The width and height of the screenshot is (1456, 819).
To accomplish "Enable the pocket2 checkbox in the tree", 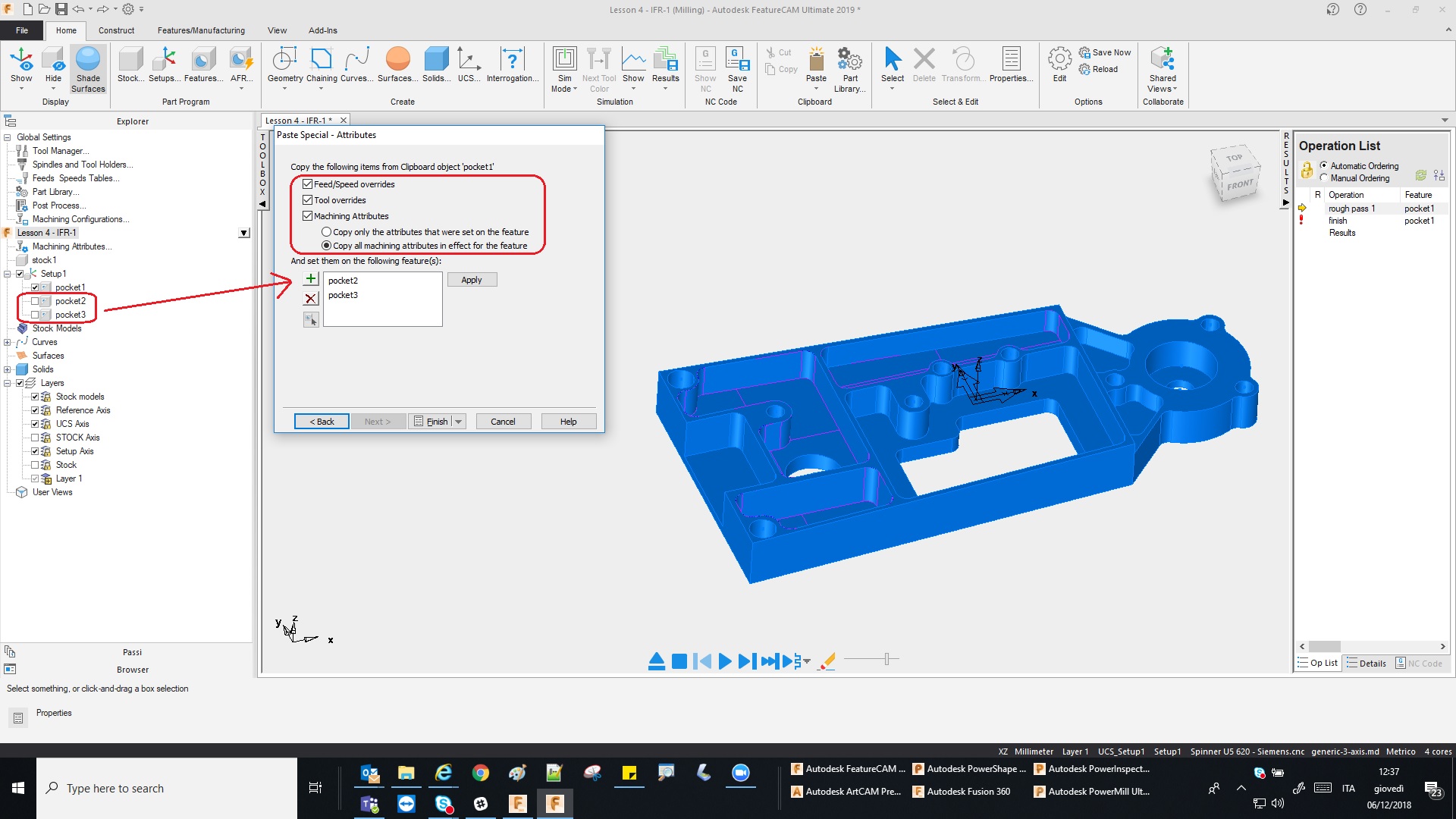I will click(35, 301).
